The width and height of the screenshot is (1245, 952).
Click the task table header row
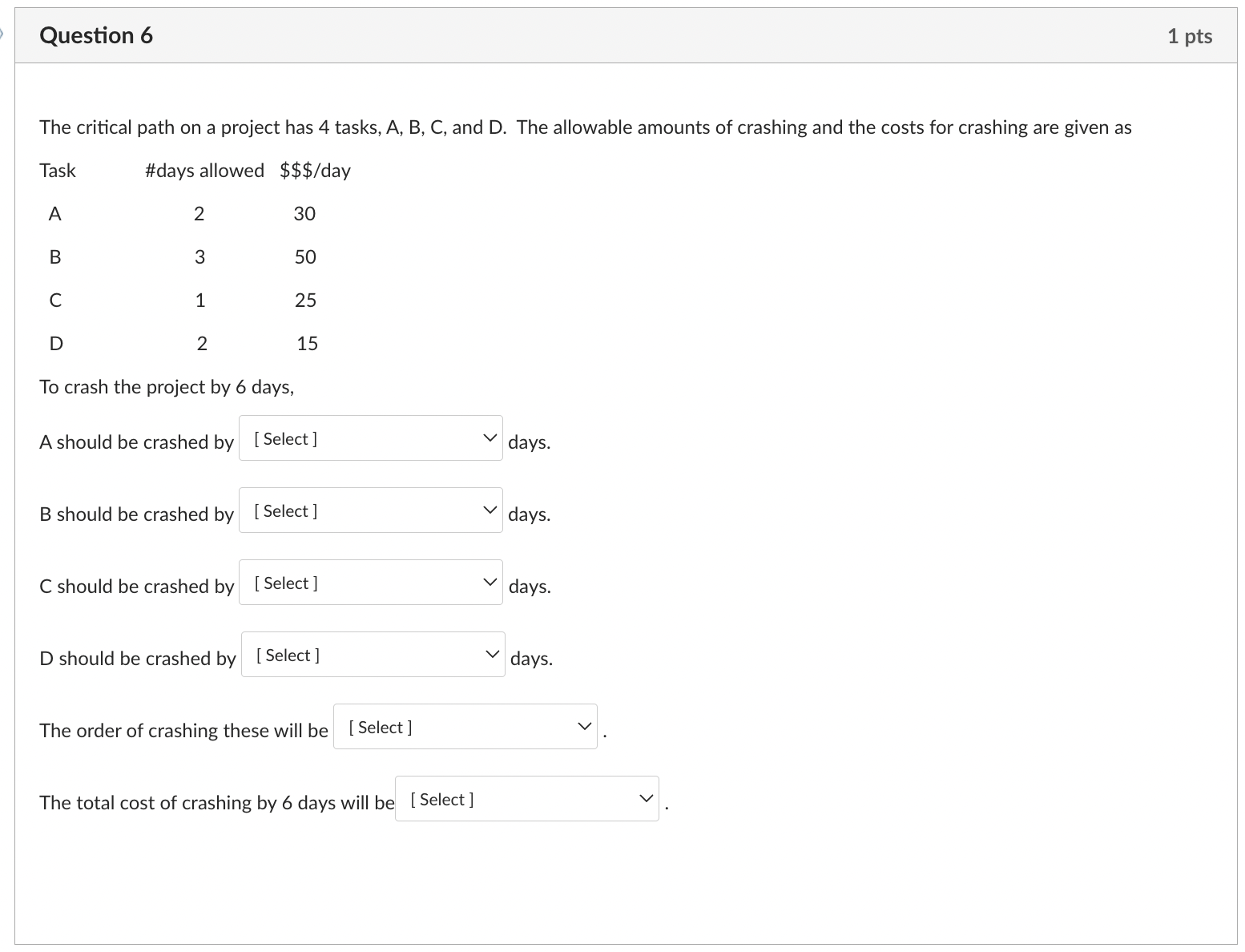pyautogui.click(x=195, y=170)
